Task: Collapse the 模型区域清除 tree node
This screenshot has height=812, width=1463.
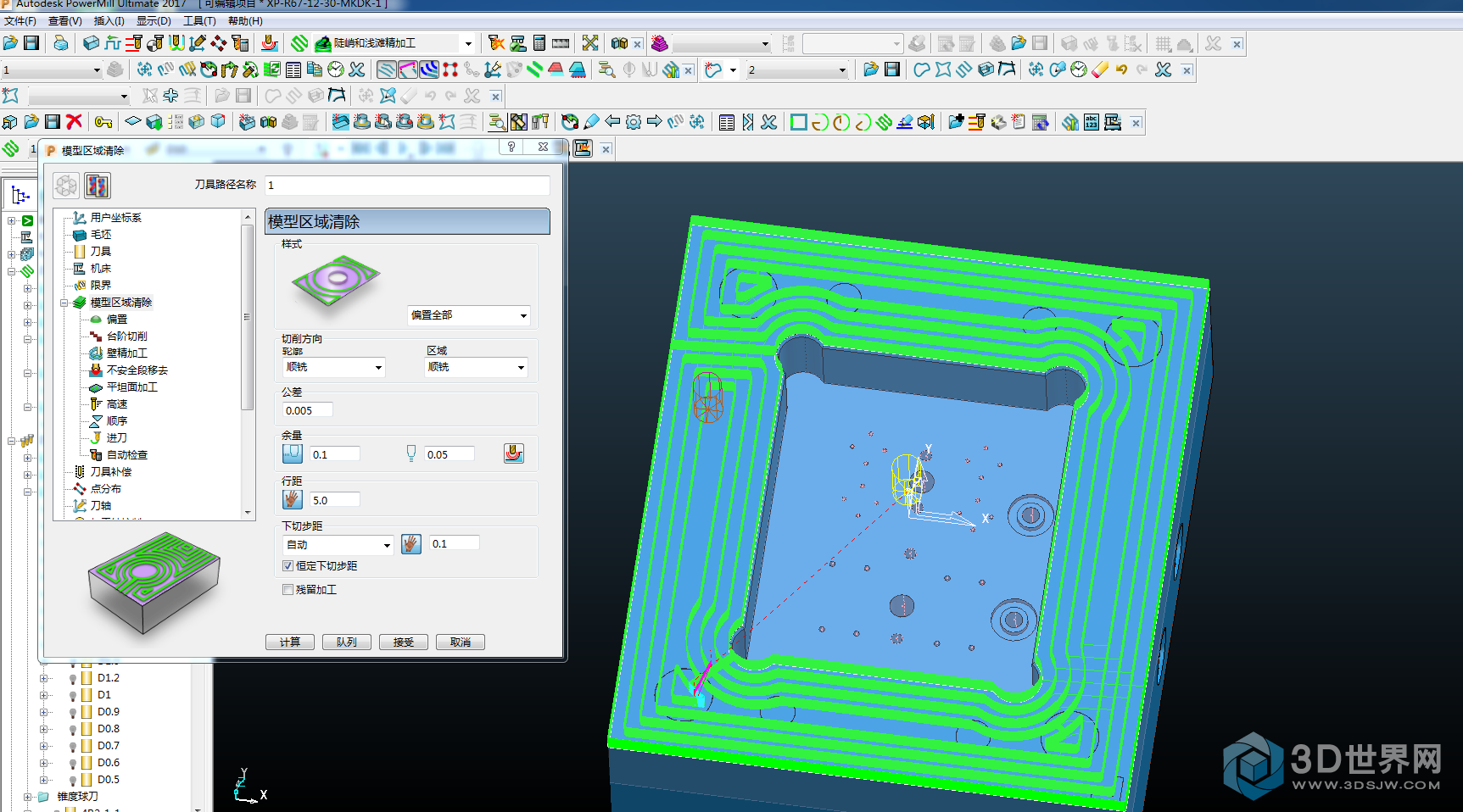Action: click(x=64, y=303)
